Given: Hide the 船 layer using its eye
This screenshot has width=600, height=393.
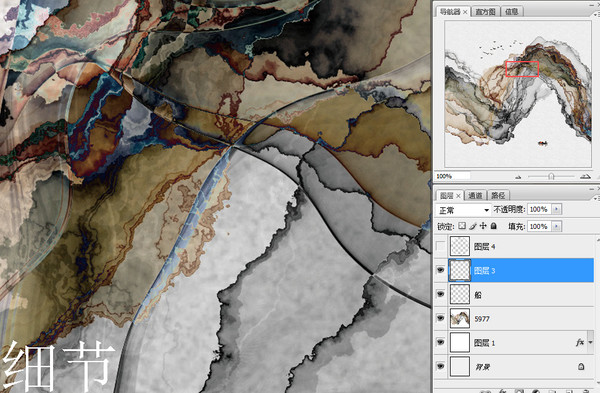Looking at the screenshot, I should pos(441,294).
